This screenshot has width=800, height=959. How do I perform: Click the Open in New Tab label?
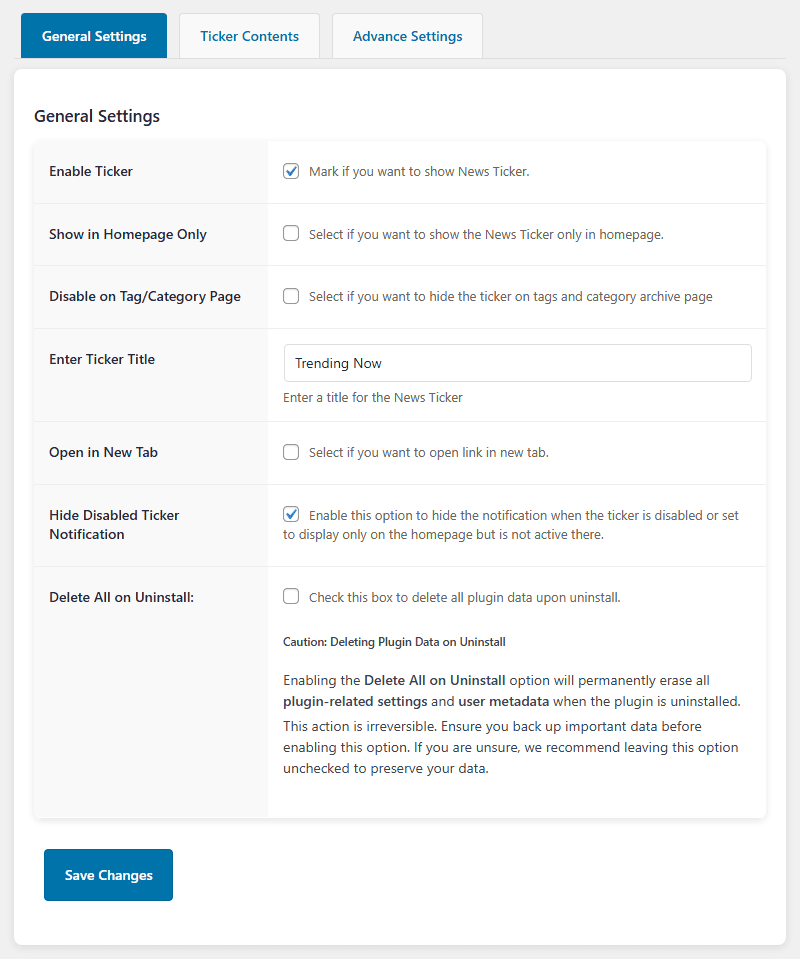[103, 452]
